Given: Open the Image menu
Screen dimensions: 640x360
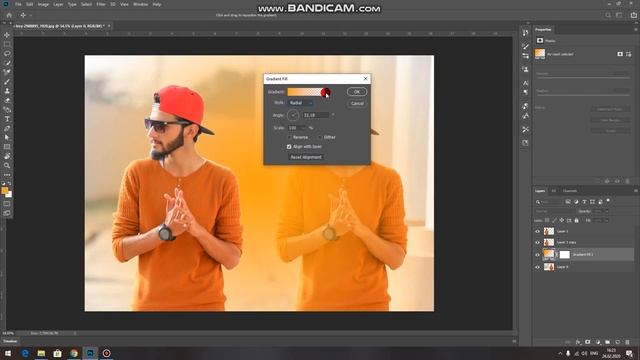Looking at the screenshot, I should click(43, 4).
